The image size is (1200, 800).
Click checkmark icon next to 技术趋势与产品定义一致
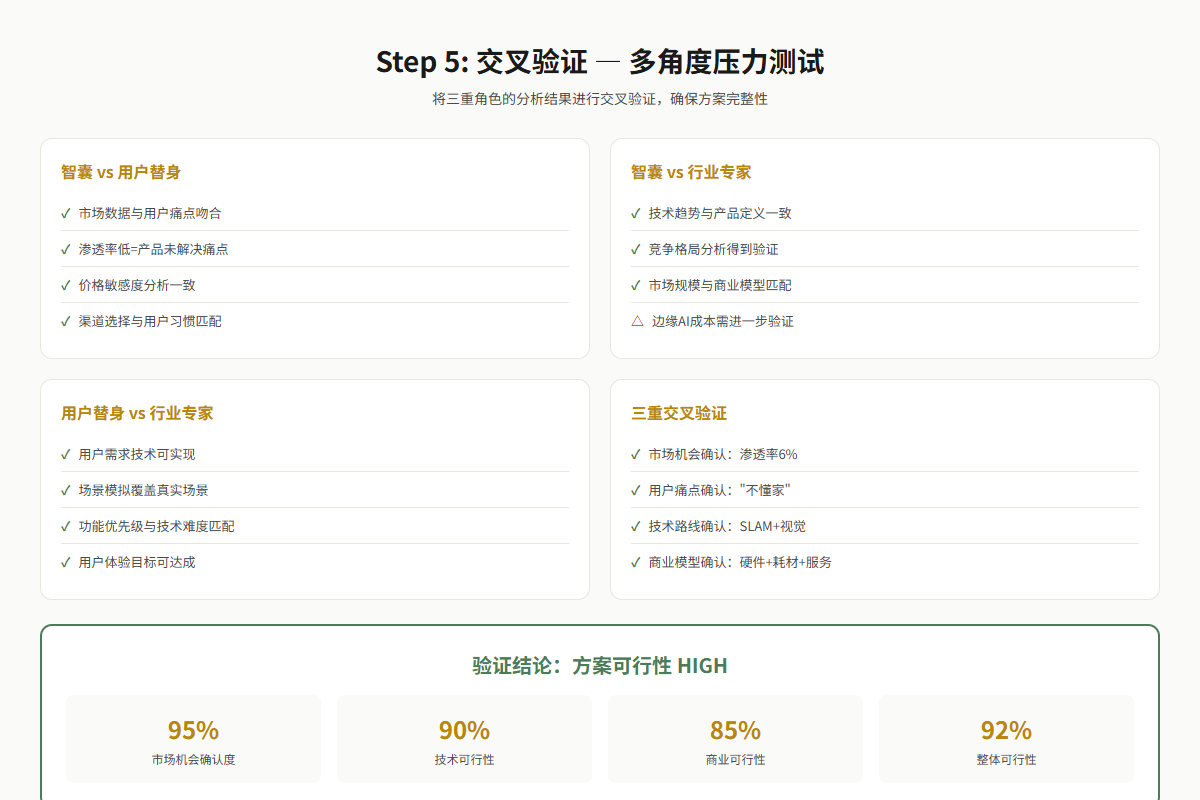click(636, 213)
